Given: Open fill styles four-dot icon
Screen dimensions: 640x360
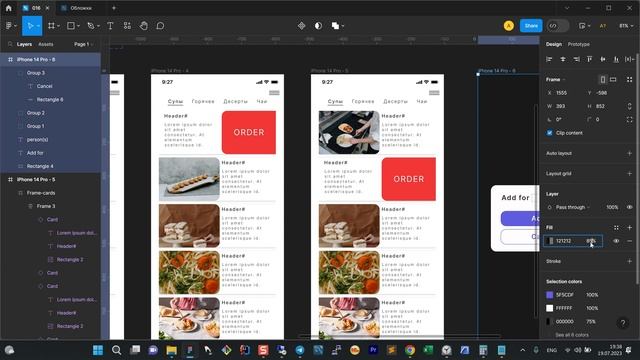Looking at the screenshot, I should [616, 227].
